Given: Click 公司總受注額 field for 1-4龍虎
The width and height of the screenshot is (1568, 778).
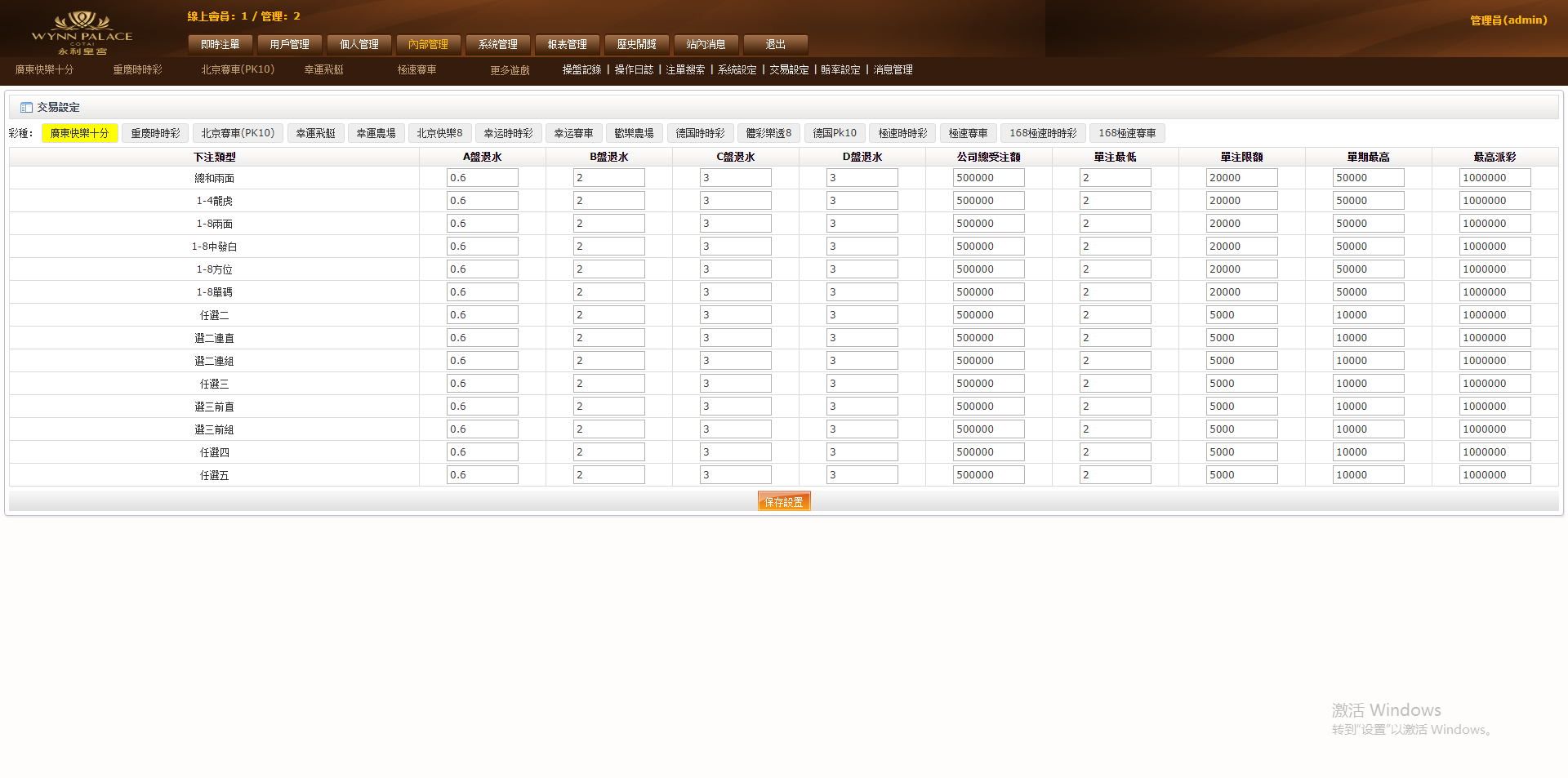Looking at the screenshot, I should pos(988,201).
